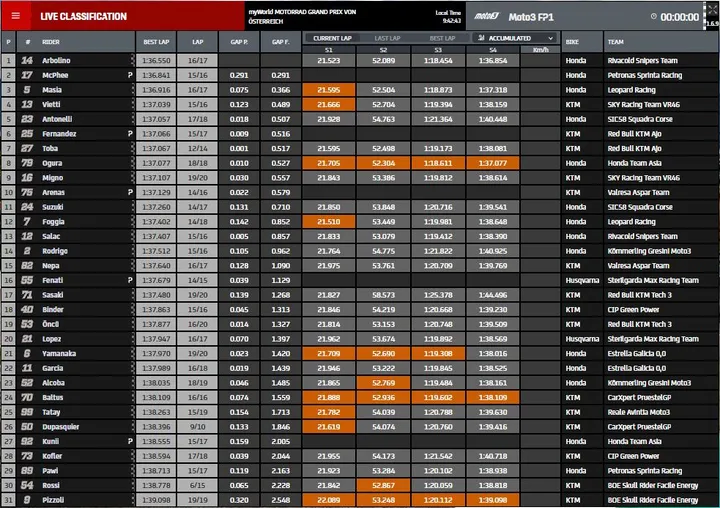Select rider Sasaki
This screenshot has height=508, width=720.
tap(52, 294)
